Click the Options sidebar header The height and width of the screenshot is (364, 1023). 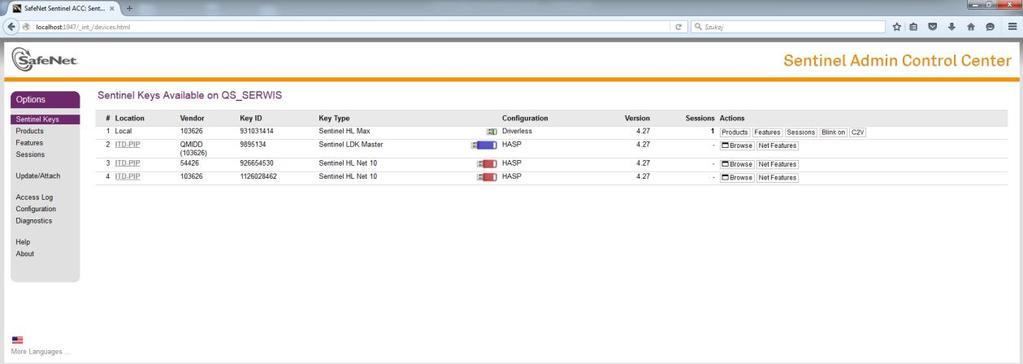pos(45,100)
